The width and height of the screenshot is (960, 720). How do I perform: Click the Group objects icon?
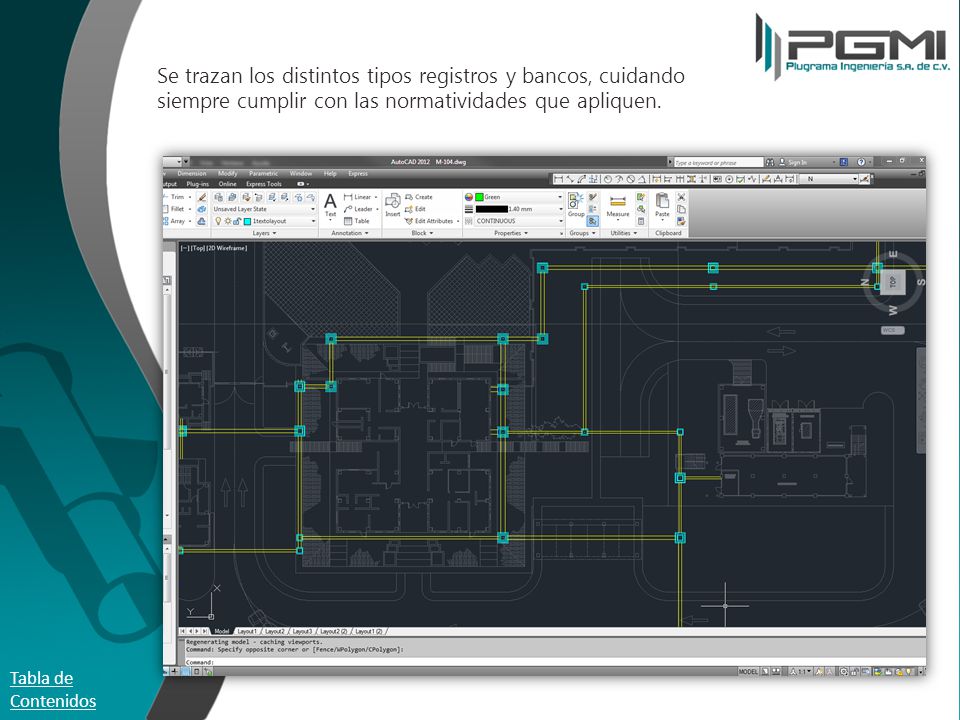coord(576,204)
